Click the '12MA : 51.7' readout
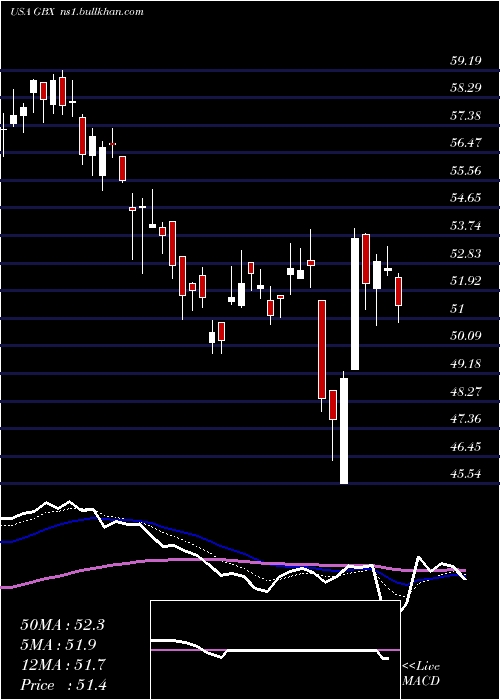This screenshot has height=700, width=500. (x=62, y=665)
